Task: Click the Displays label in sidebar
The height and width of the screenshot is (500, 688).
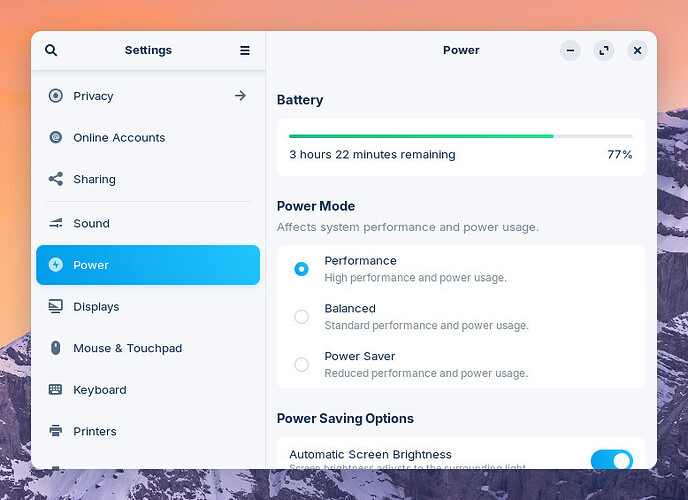Action: coord(96,307)
